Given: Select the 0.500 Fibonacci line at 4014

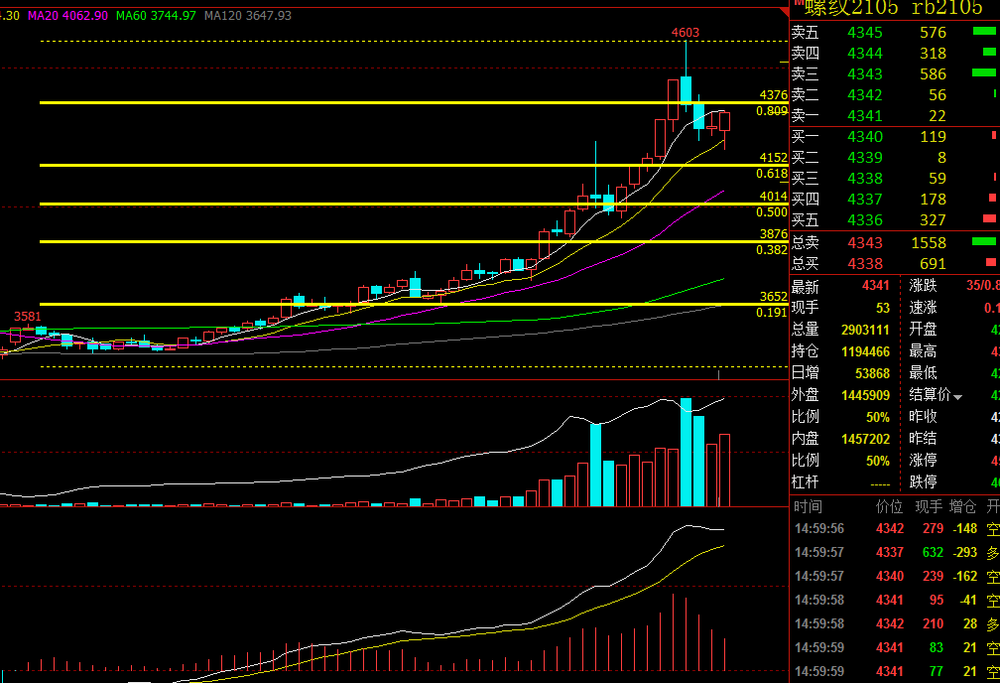Looking at the screenshot, I should pyautogui.click(x=400, y=204).
